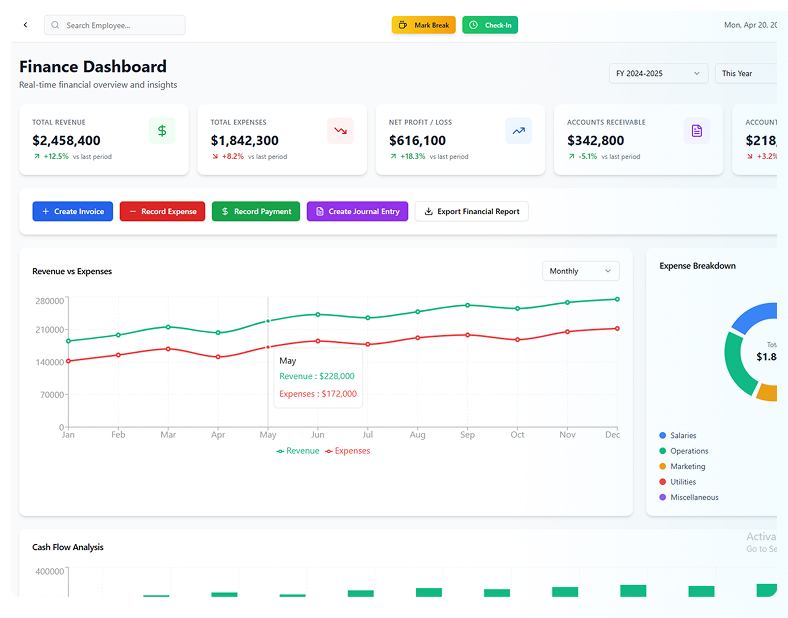Click the document icon on Accounts Receivable
This screenshot has height=618, width=788.
point(697,131)
